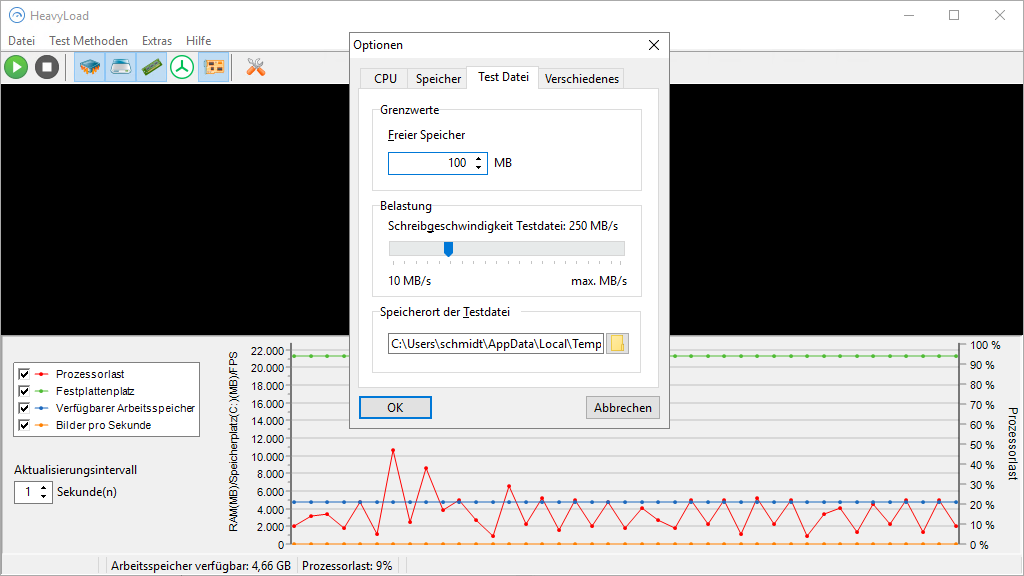Disable the Prozessorlast graph checkbox

tap(22, 373)
